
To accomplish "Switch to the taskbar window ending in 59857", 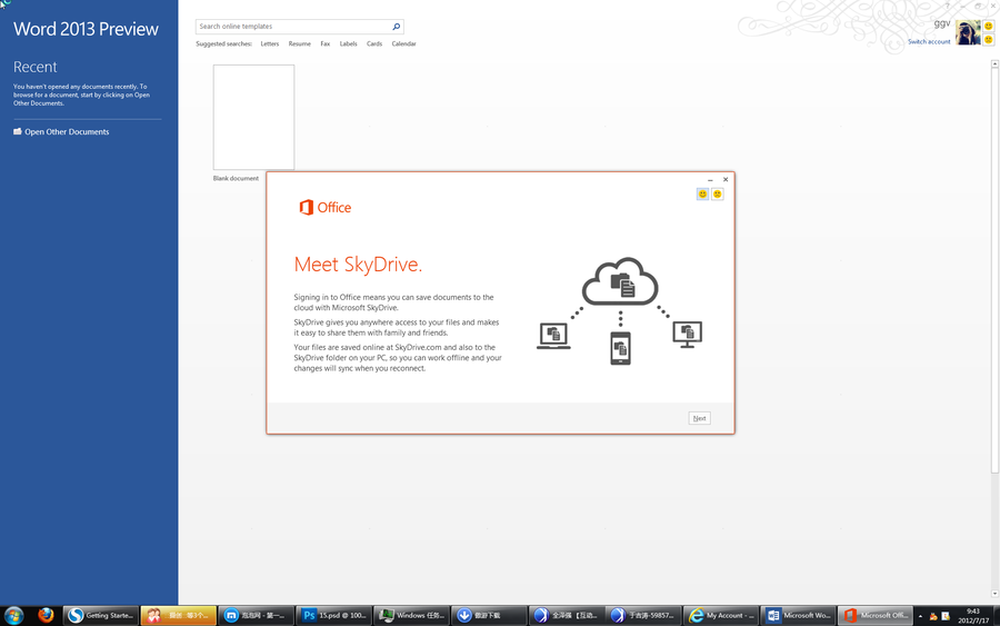I will pos(643,615).
